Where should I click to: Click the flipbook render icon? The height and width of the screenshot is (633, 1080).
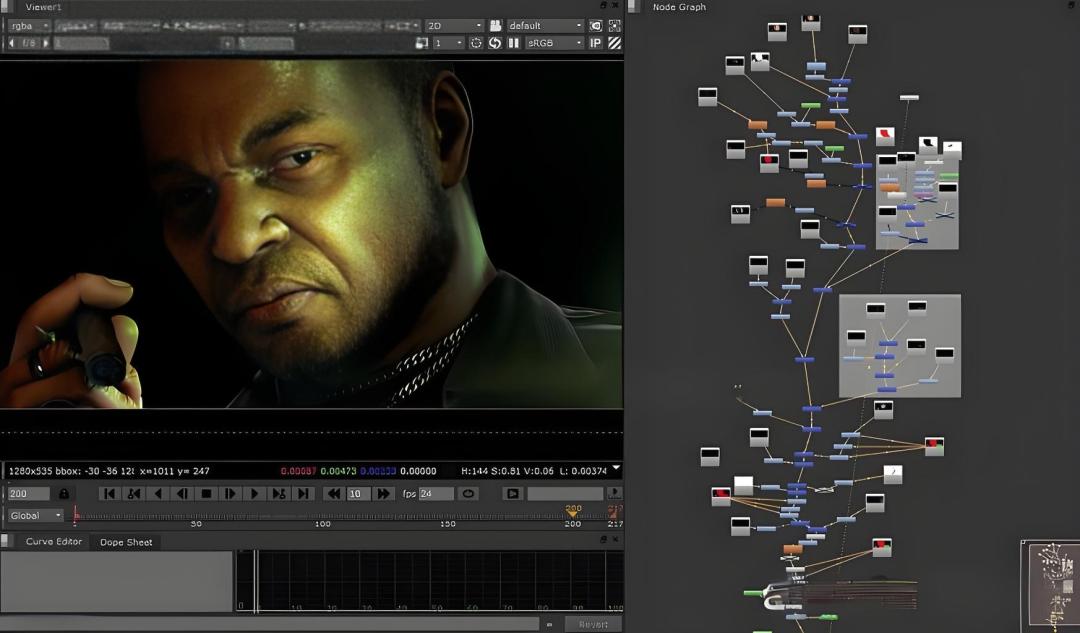[512, 493]
